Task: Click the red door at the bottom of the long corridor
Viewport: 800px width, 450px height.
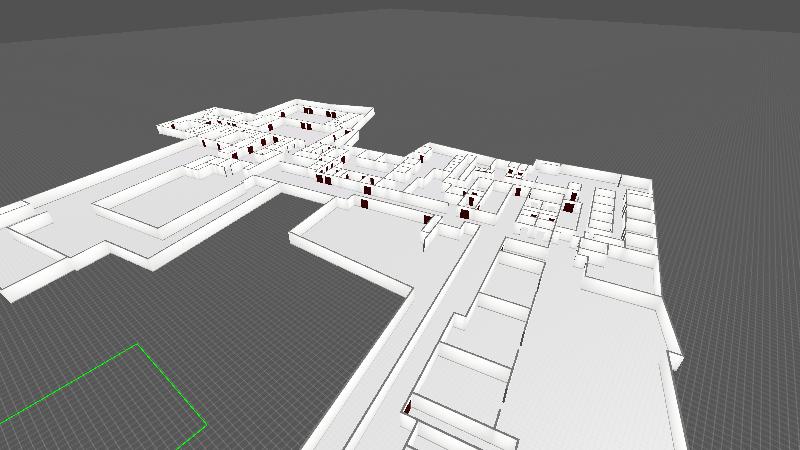Action: pyautogui.click(x=409, y=406)
